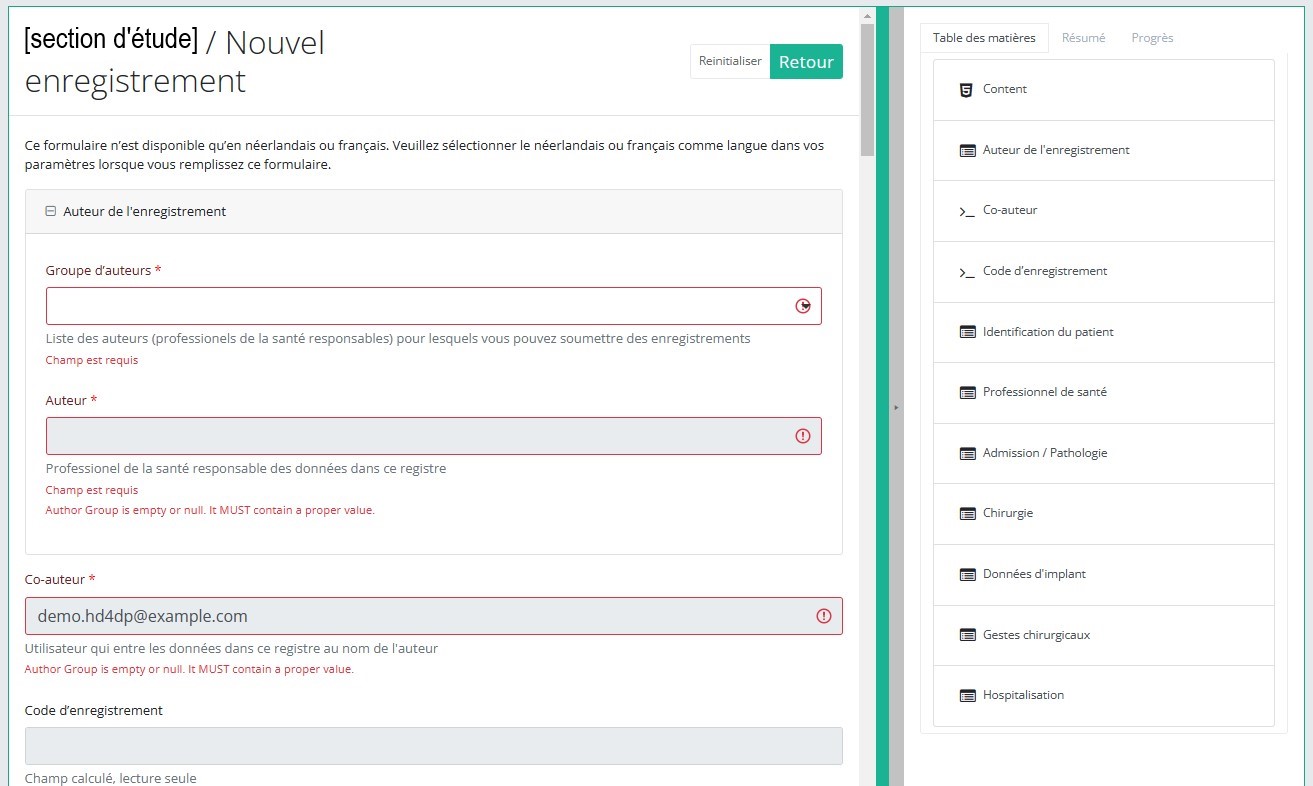Click the form icon next to Identification du patient
Image resolution: width=1313 pixels, height=786 pixels.
pyautogui.click(x=967, y=332)
